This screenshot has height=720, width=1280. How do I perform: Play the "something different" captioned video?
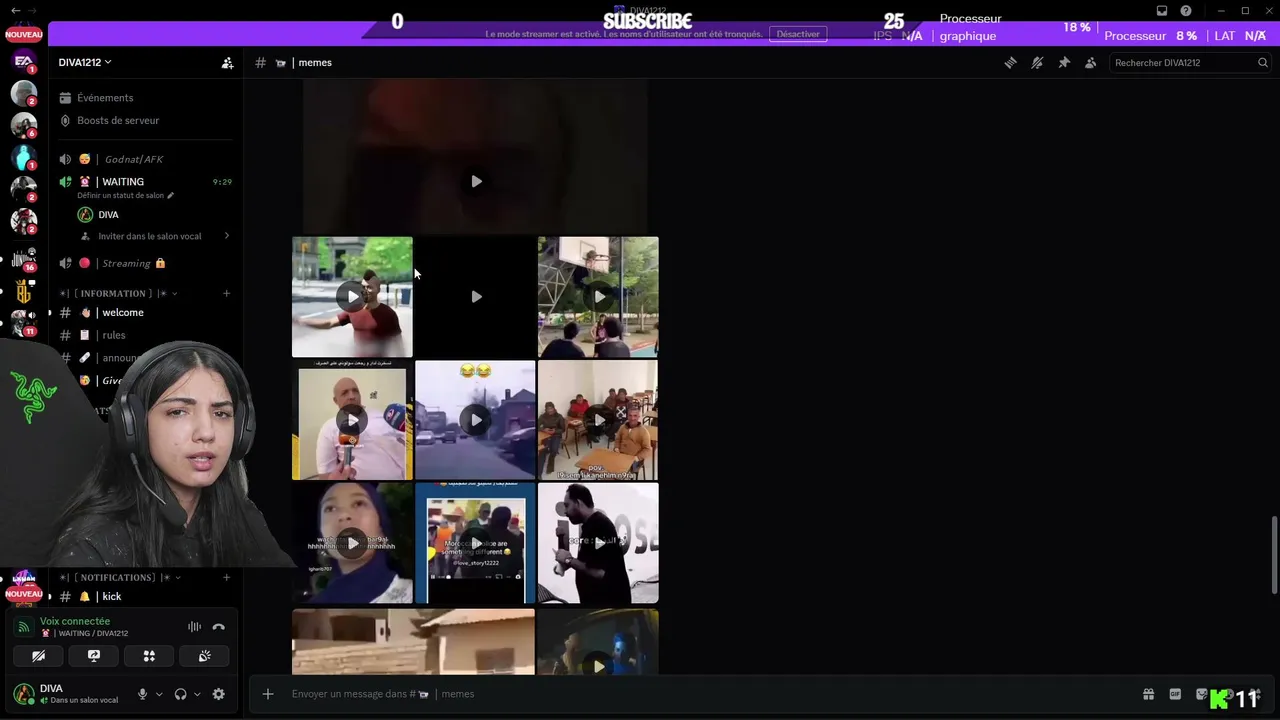475,543
